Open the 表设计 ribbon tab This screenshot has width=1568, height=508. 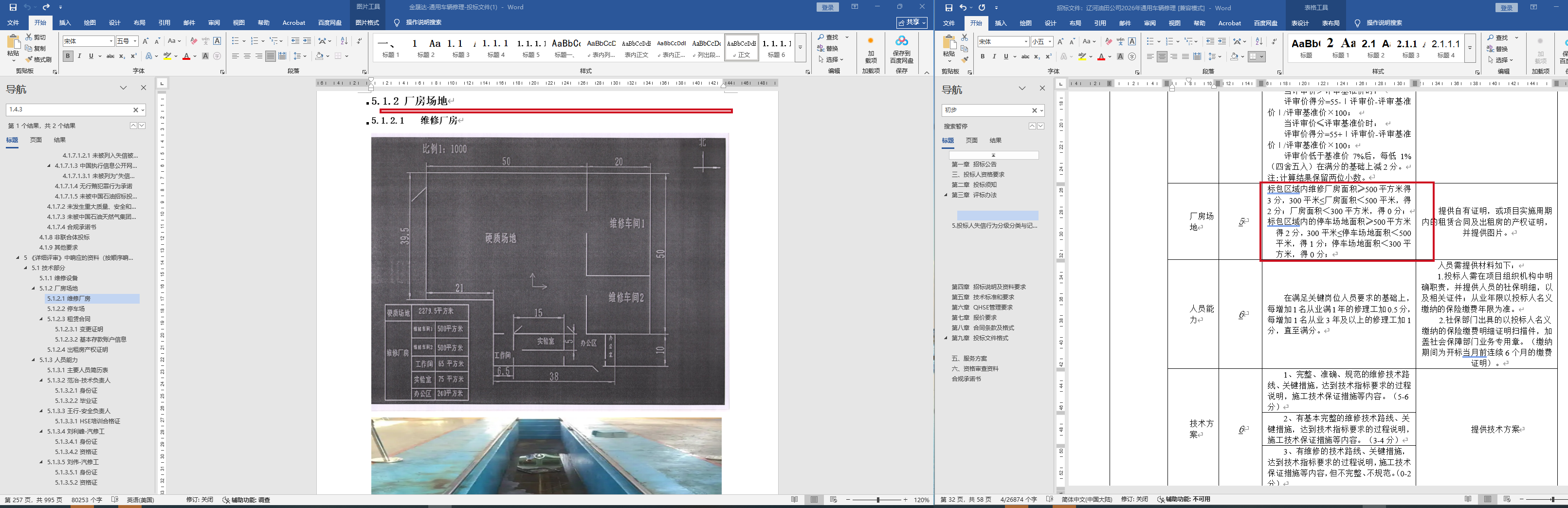pos(1299,23)
